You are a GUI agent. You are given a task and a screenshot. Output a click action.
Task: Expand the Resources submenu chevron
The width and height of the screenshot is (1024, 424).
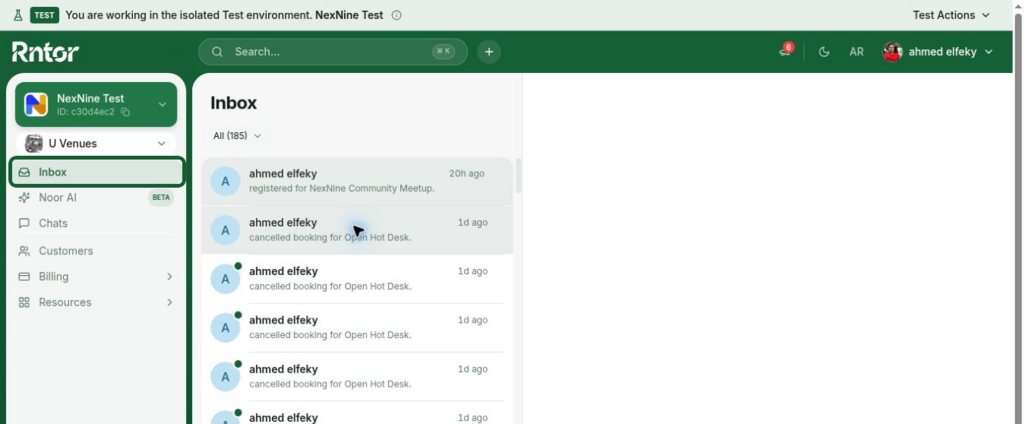tap(169, 302)
